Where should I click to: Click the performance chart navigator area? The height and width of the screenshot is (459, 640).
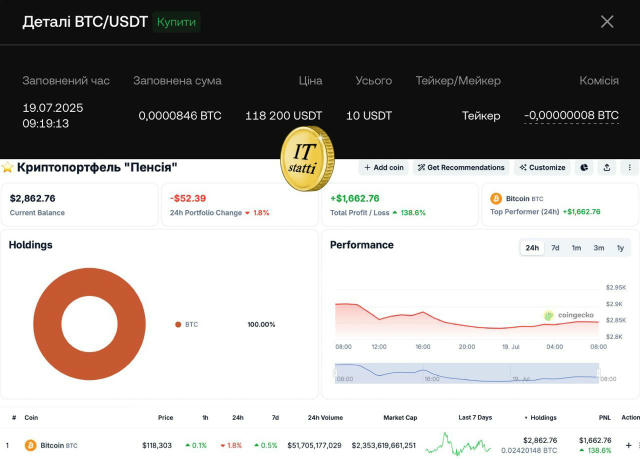[x=467, y=373]
